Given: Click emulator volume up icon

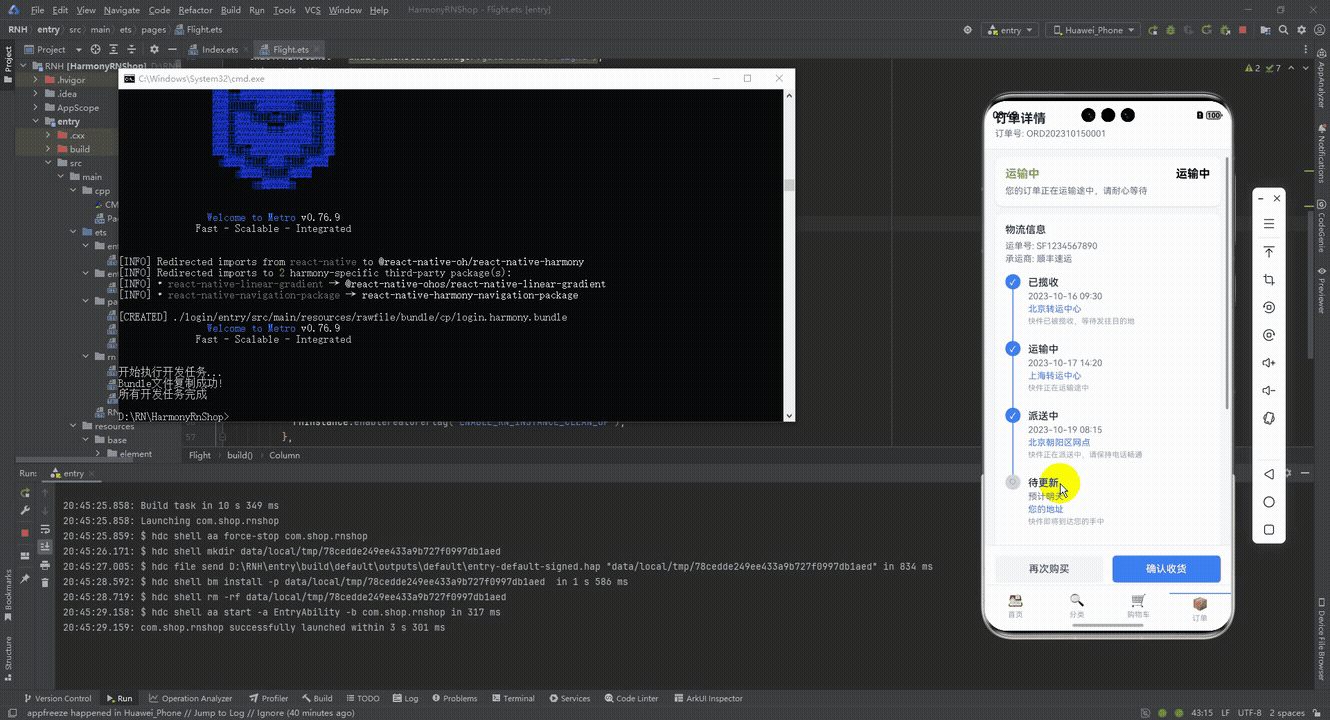Looking at the screenshot, I should point(1269,363).
